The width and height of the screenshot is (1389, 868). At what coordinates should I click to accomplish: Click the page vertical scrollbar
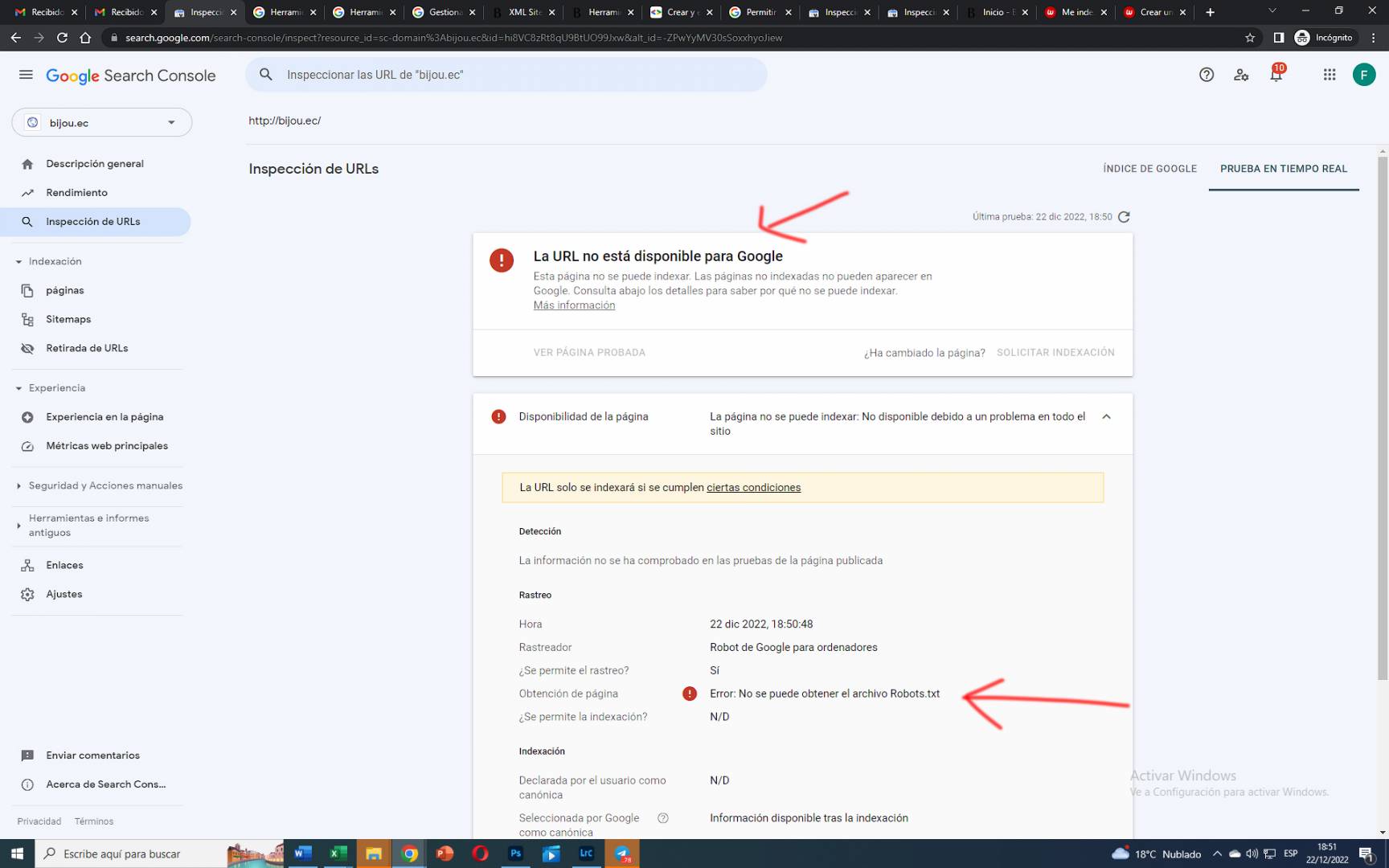tap(1383, 418)
